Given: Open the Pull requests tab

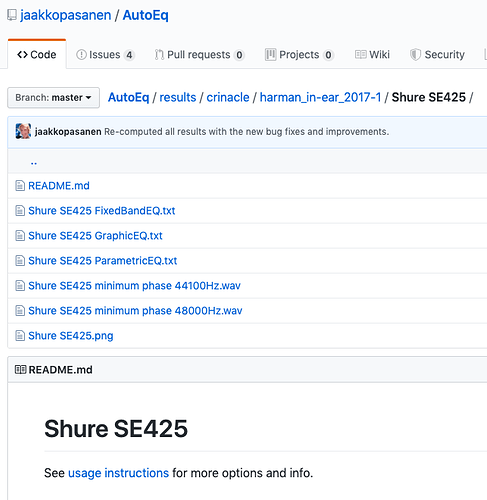Looking at the screenshot, I should pyautogui.click(x=199, y=55).
